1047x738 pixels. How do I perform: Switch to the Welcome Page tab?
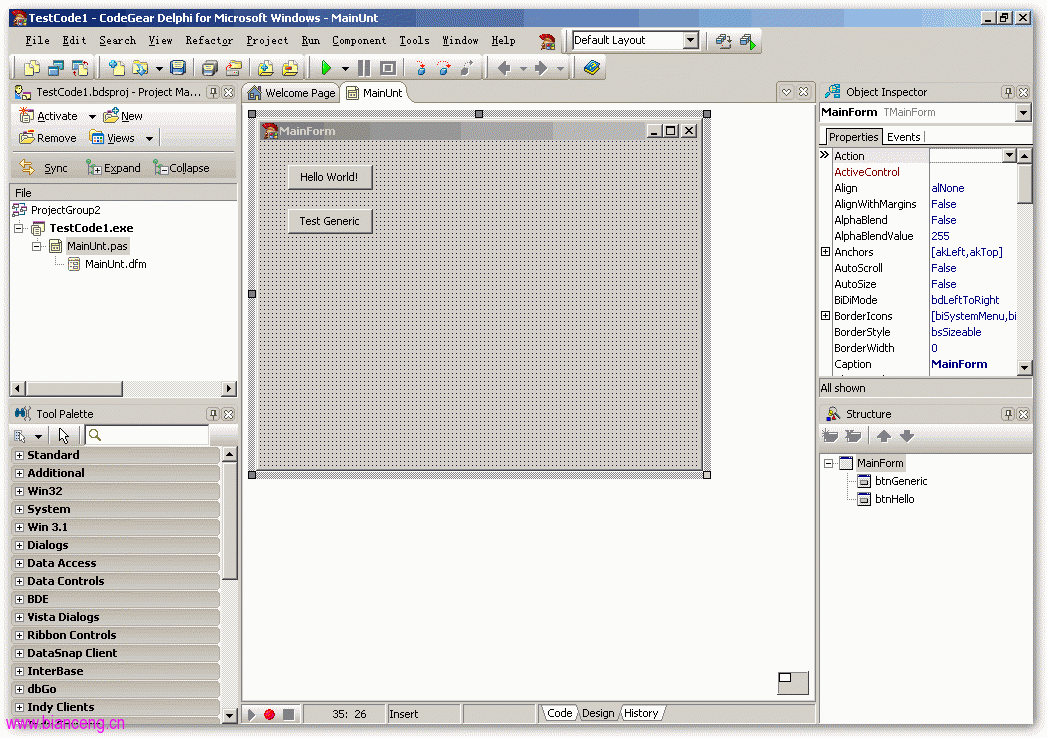coord(291,93)
